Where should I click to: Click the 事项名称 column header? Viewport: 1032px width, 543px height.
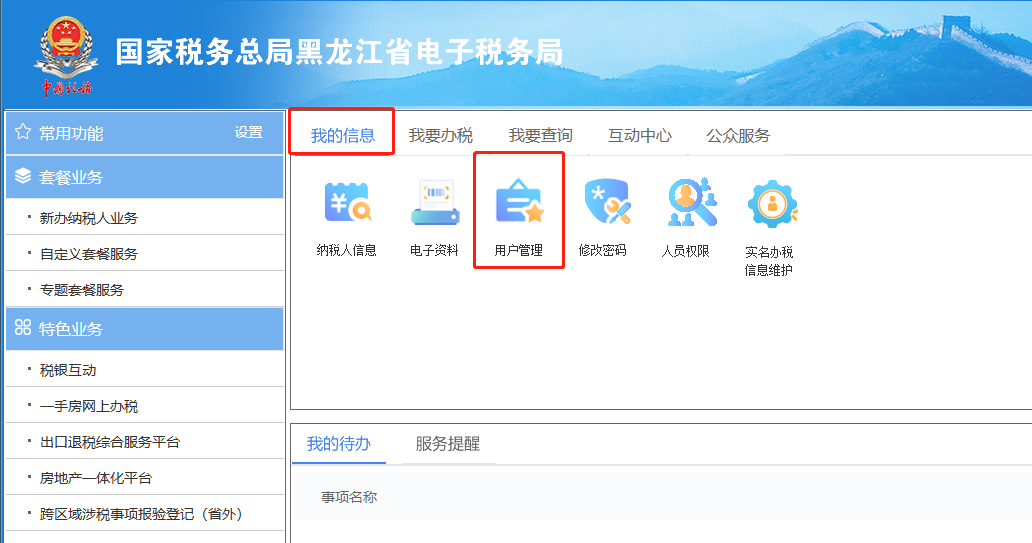tap(349, 497)
